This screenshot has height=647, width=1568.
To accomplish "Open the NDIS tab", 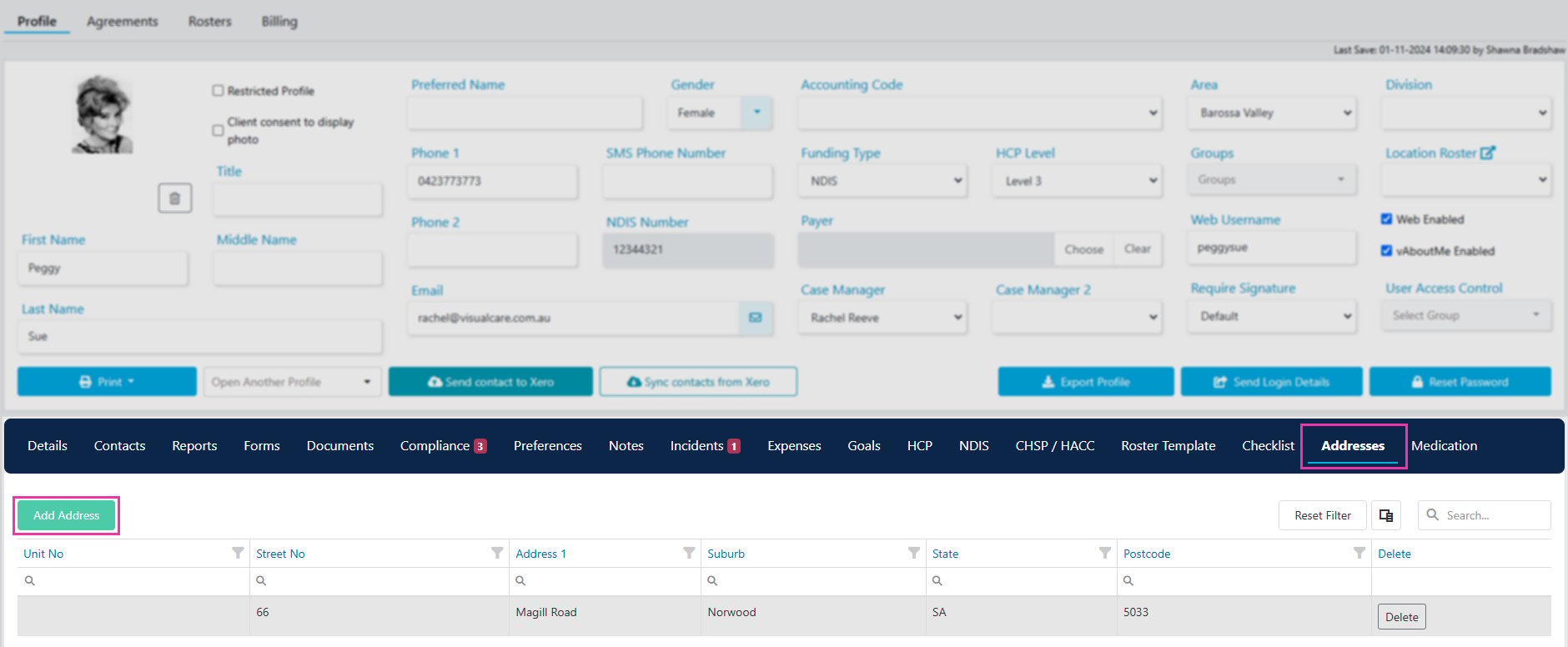I will [973, 445].
